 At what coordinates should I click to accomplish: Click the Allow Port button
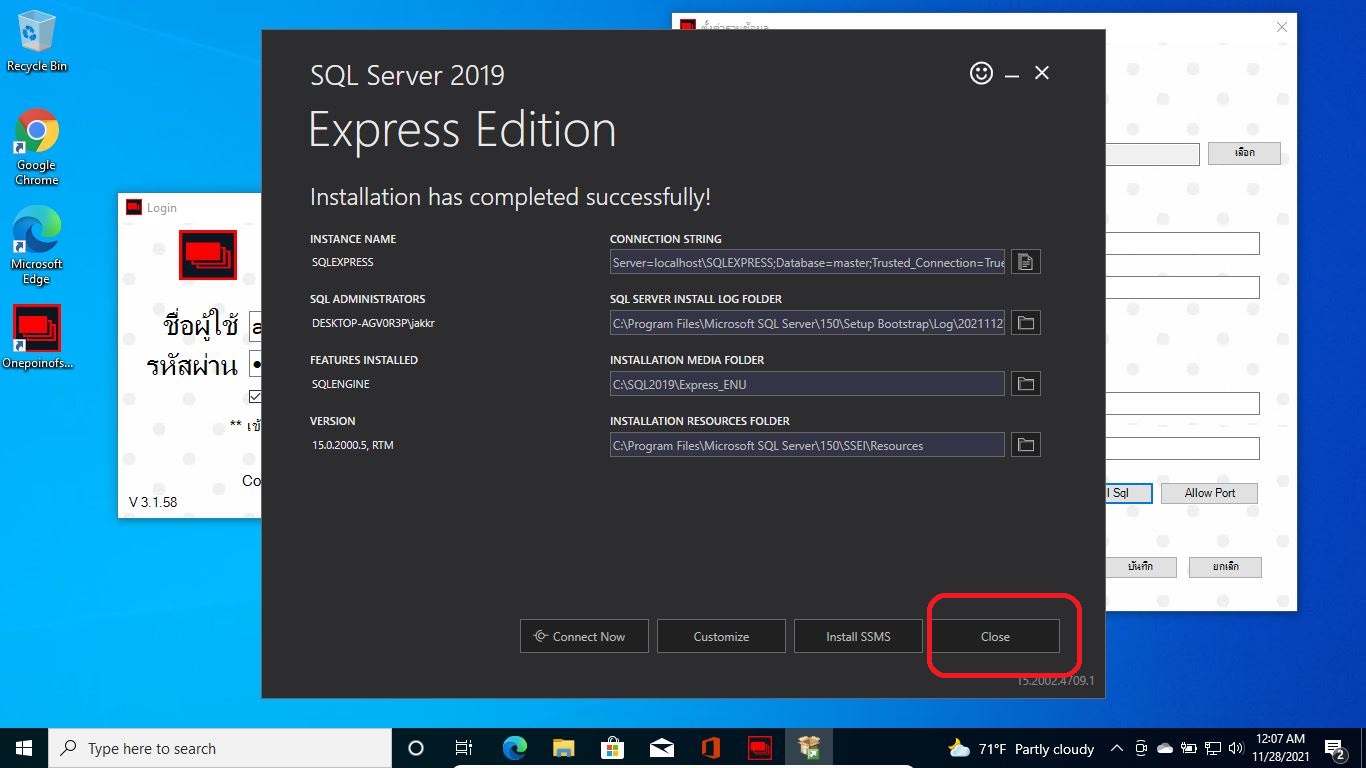[x=1209, y=493]
